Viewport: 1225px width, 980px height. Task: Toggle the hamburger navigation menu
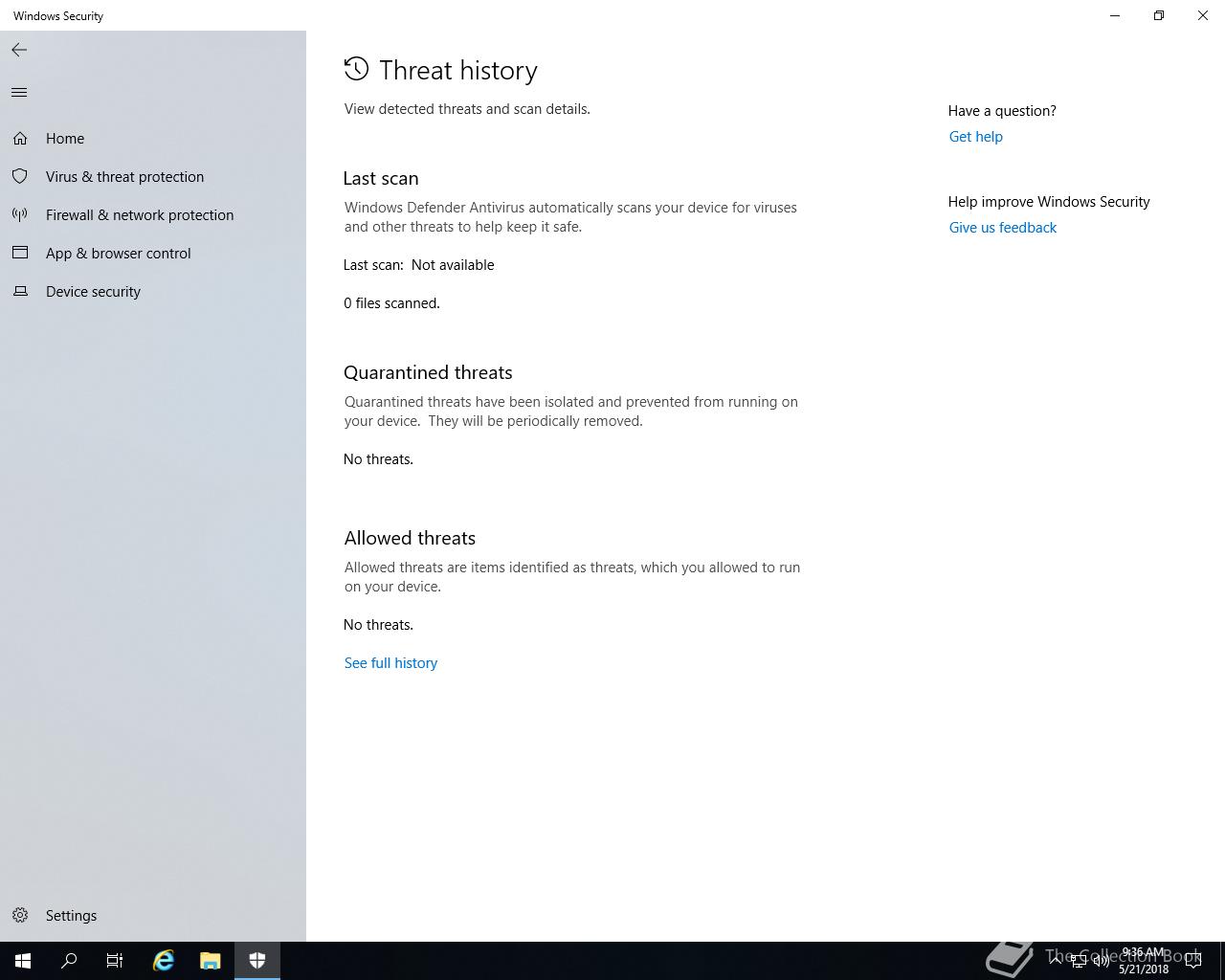[x=19, y=92]
